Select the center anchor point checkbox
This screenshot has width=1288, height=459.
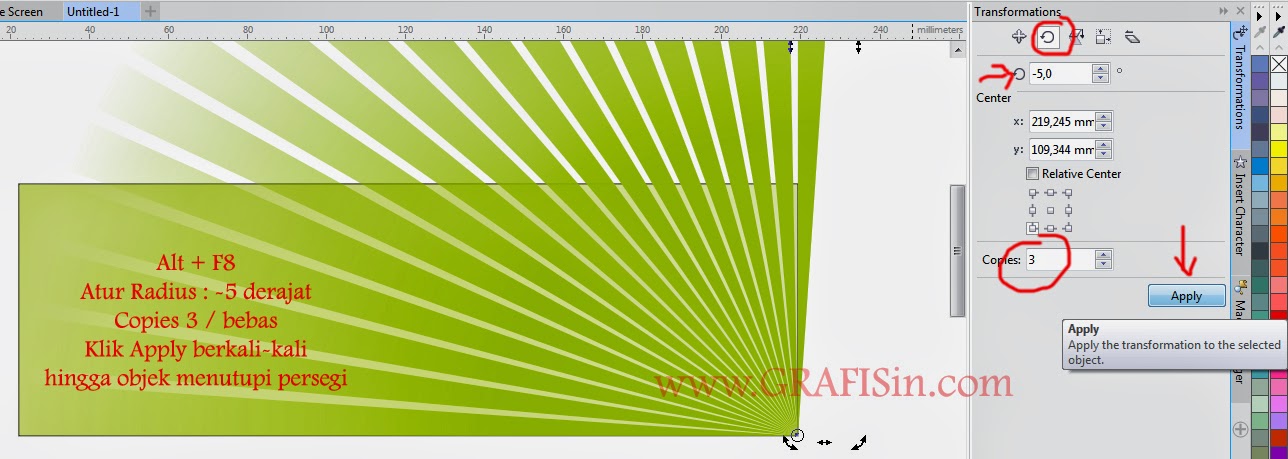point(1050,211)
